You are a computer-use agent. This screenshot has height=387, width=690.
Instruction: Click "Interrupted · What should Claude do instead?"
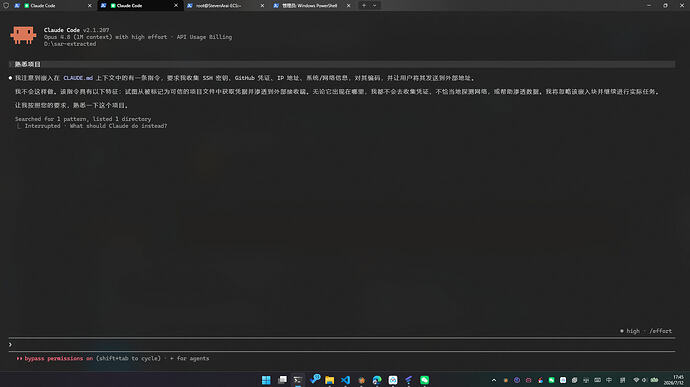pos(96,126)
